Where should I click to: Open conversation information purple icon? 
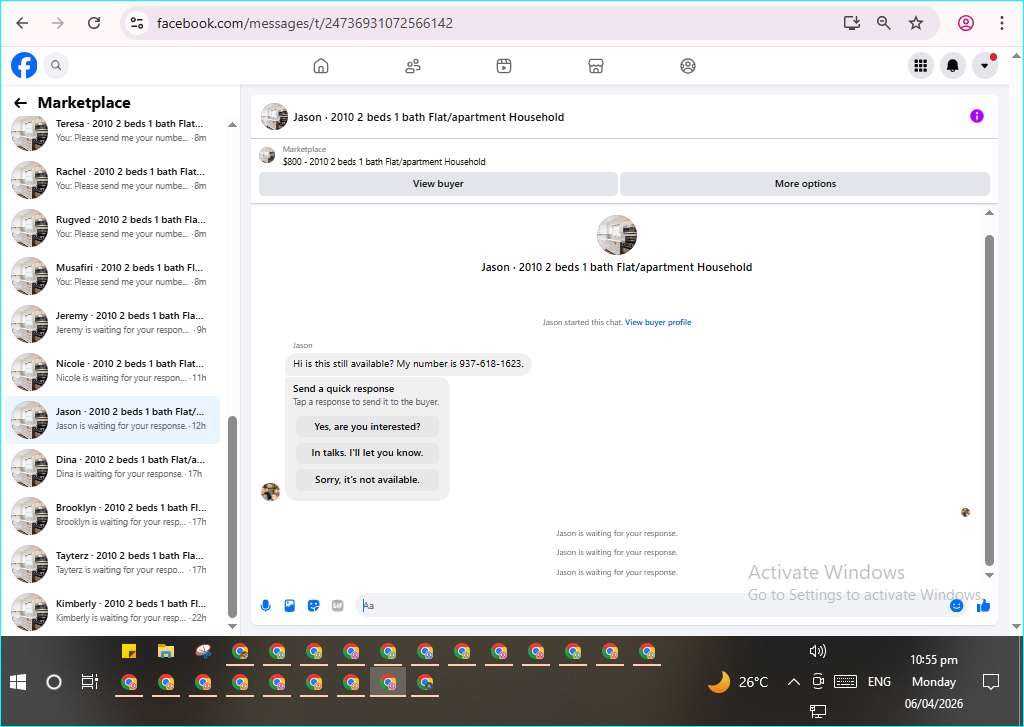pos(977,116)
